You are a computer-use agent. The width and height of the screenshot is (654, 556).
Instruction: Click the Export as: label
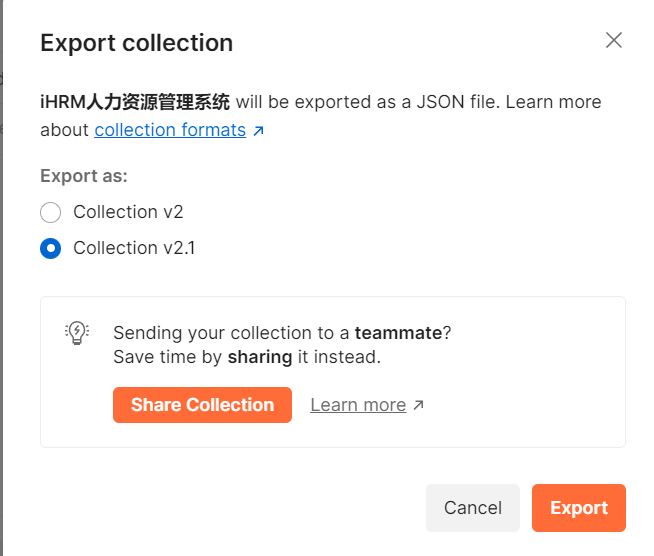point(84,176)
